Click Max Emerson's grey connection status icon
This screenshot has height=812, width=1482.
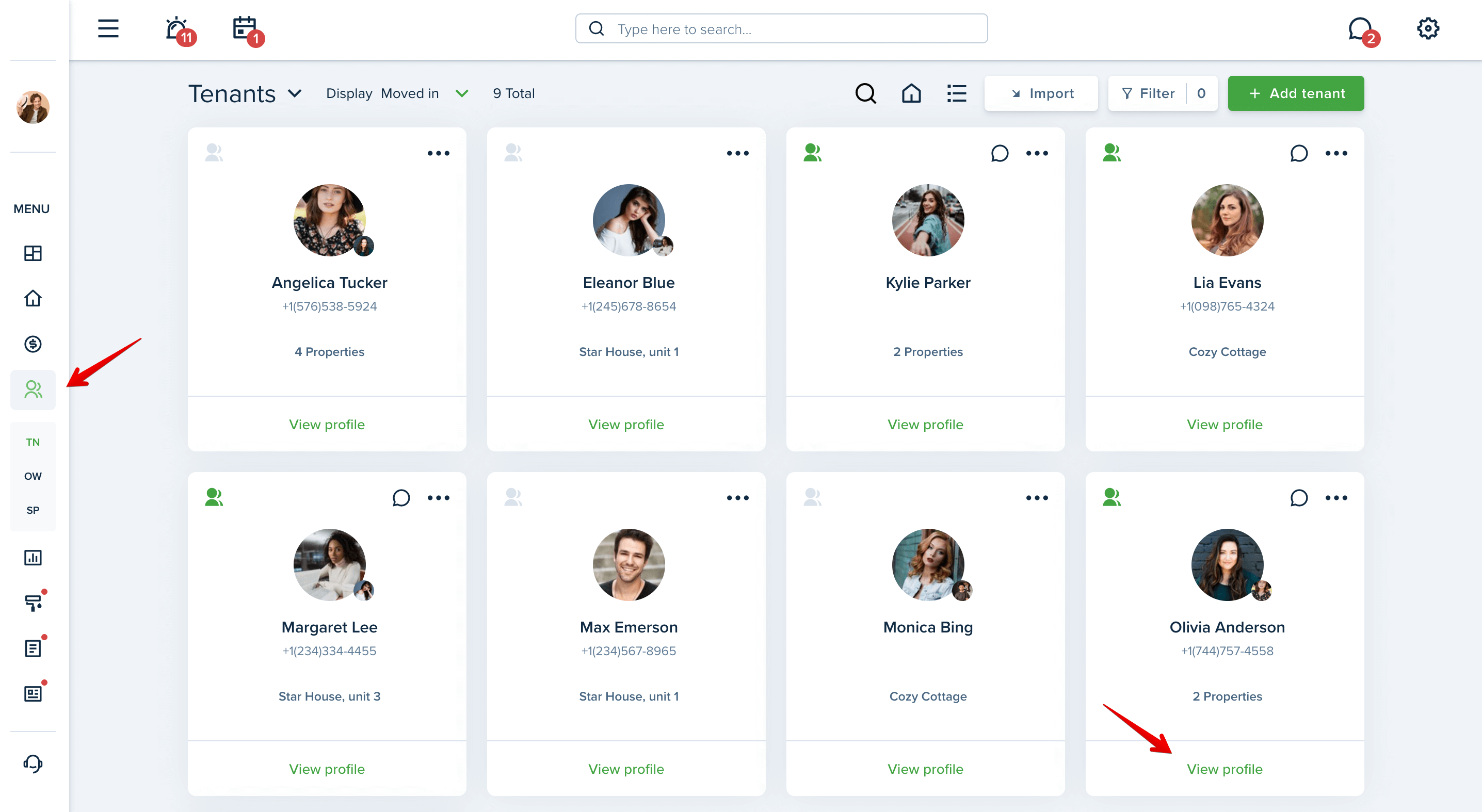tap(512, 497)
